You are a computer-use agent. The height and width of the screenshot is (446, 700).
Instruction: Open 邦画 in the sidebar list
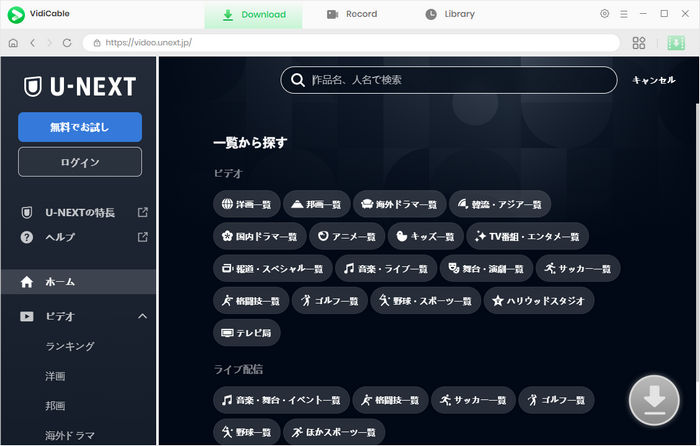[x=55, y=406]
